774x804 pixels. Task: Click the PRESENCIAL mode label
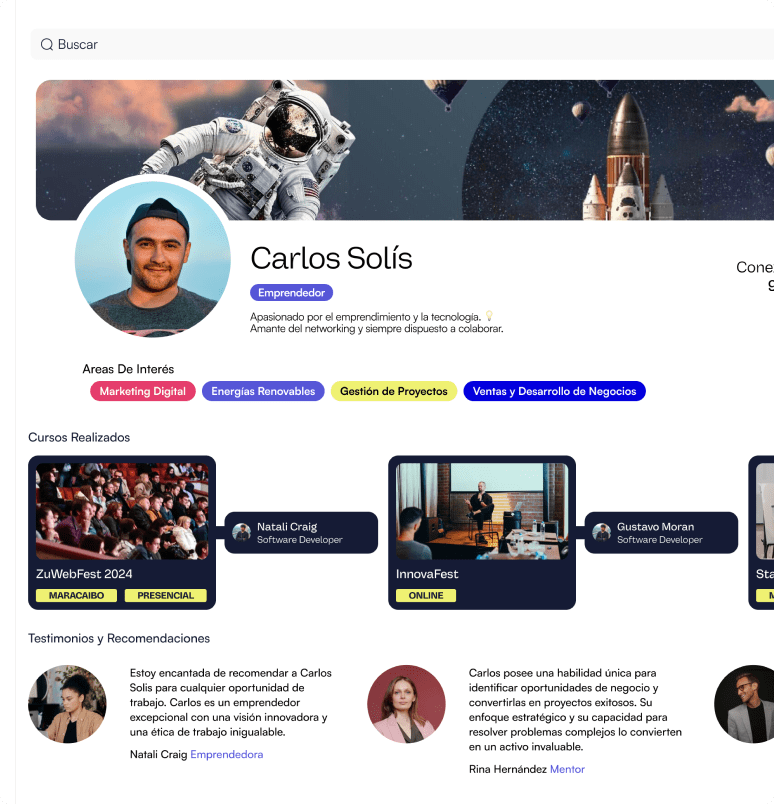165,595
